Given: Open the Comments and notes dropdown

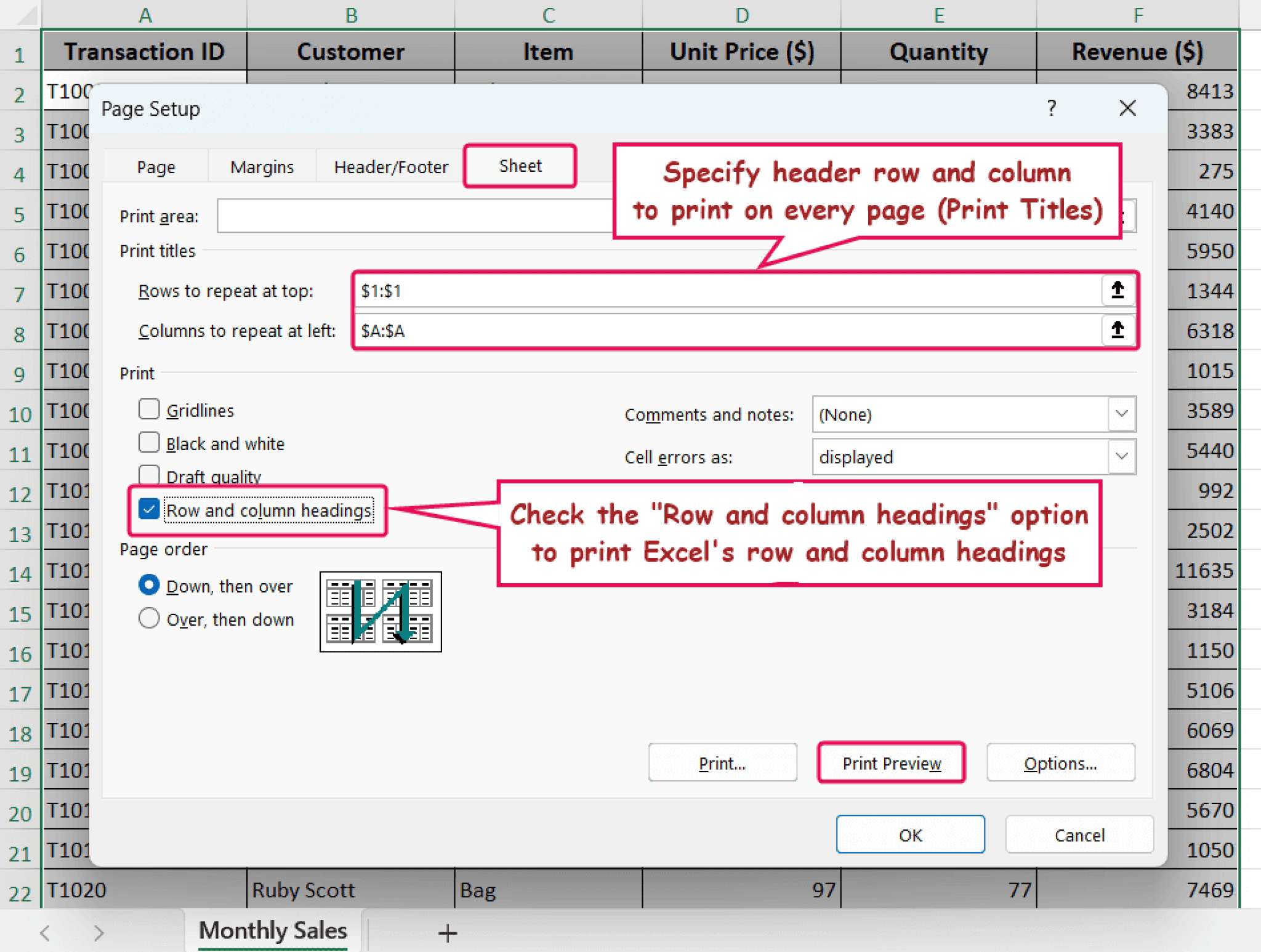Looking at the screenshot, I should 1121,414.
